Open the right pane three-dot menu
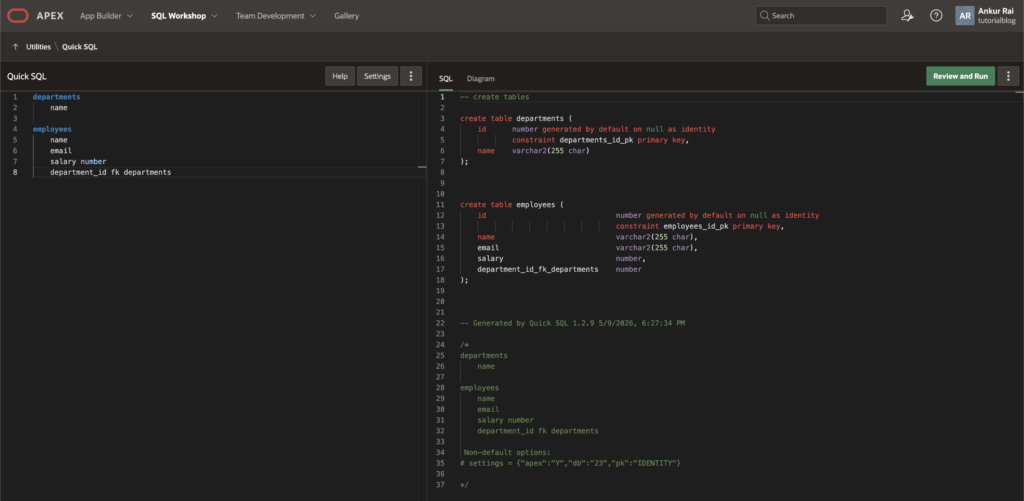The width and height of the screenshot is (1024, 501). pos(1008,76)
